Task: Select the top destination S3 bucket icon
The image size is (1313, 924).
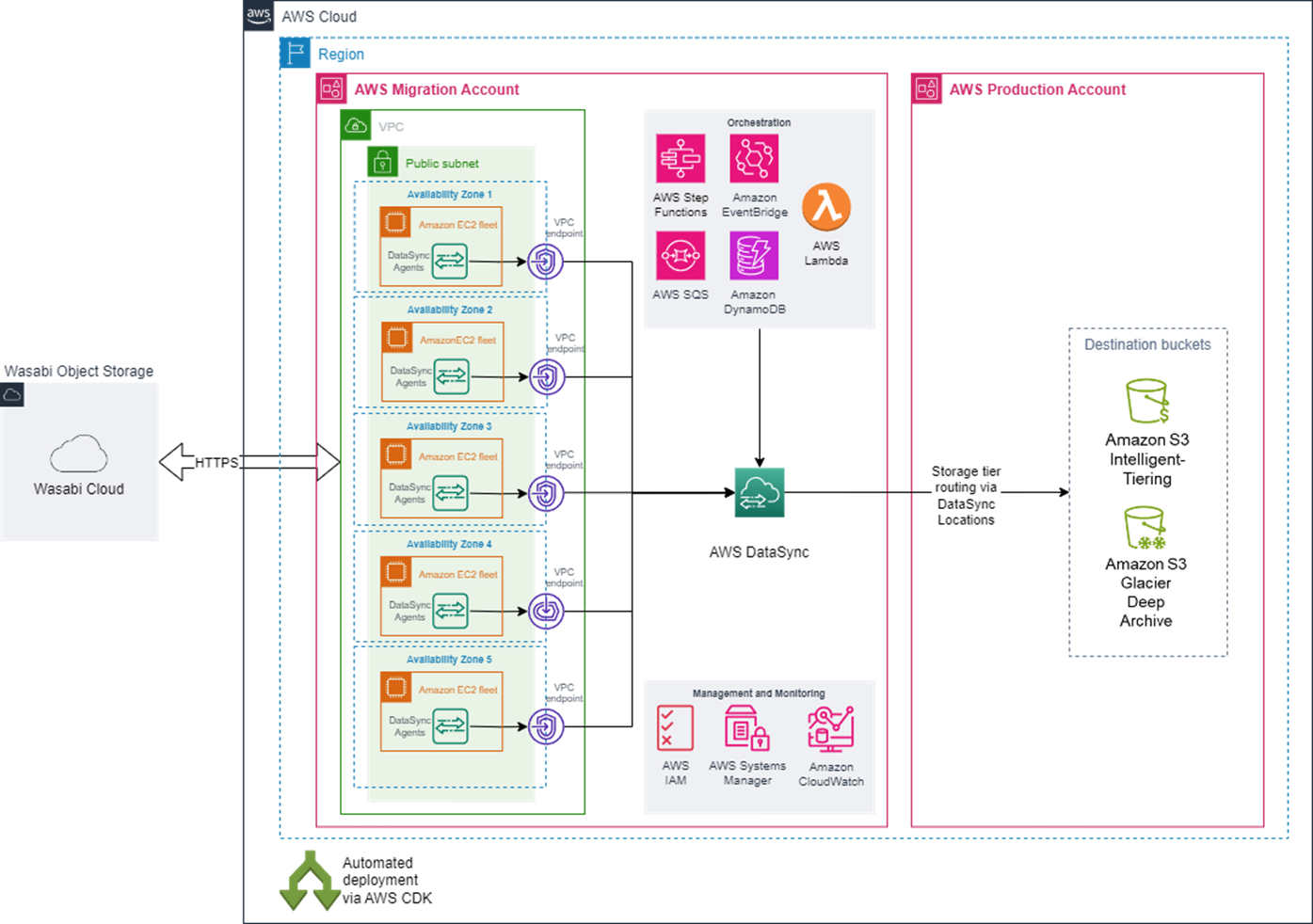Action: pyautogui.click(x=1146, y=400)
